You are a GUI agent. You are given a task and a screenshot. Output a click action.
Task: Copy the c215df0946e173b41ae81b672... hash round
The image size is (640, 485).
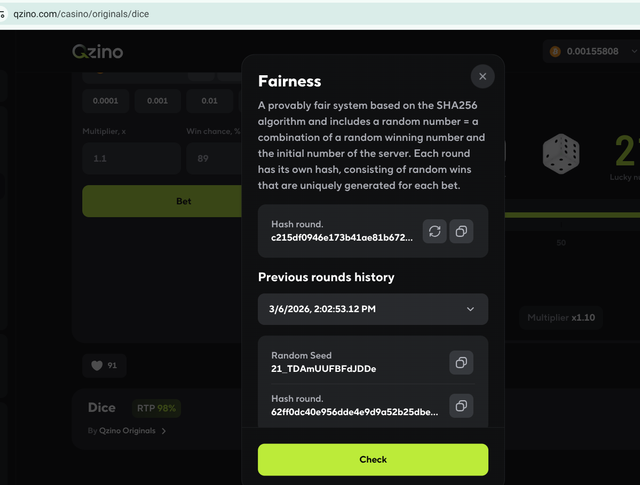pyautogui.click(x=461, y=231)
